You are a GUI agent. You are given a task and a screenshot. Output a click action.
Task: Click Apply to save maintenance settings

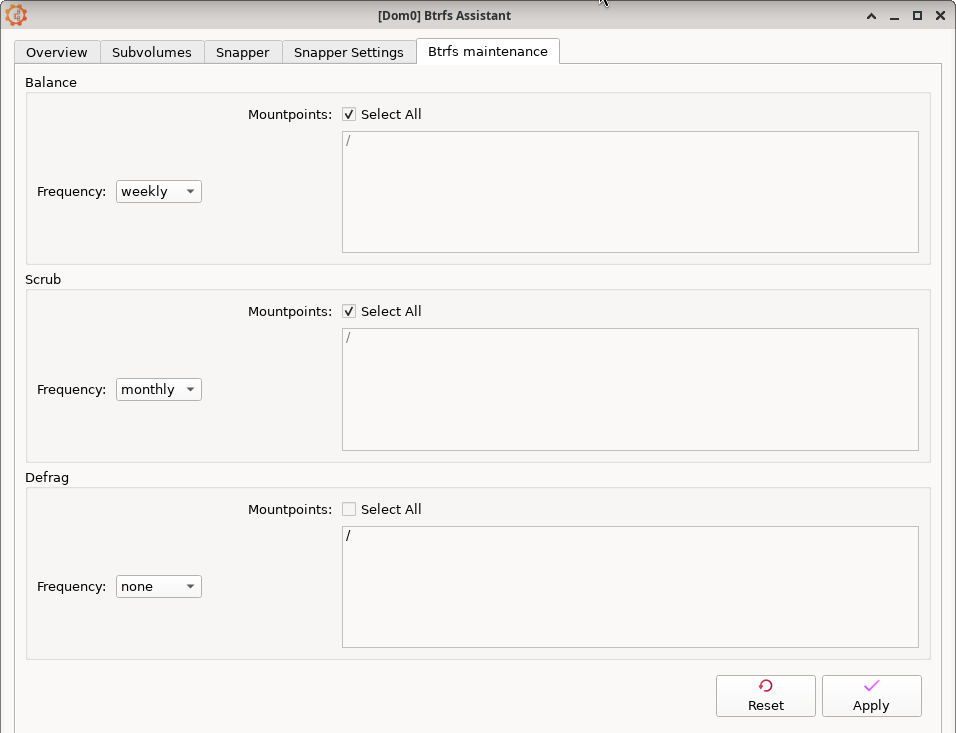pyautogui.click(x=871, y=696)
